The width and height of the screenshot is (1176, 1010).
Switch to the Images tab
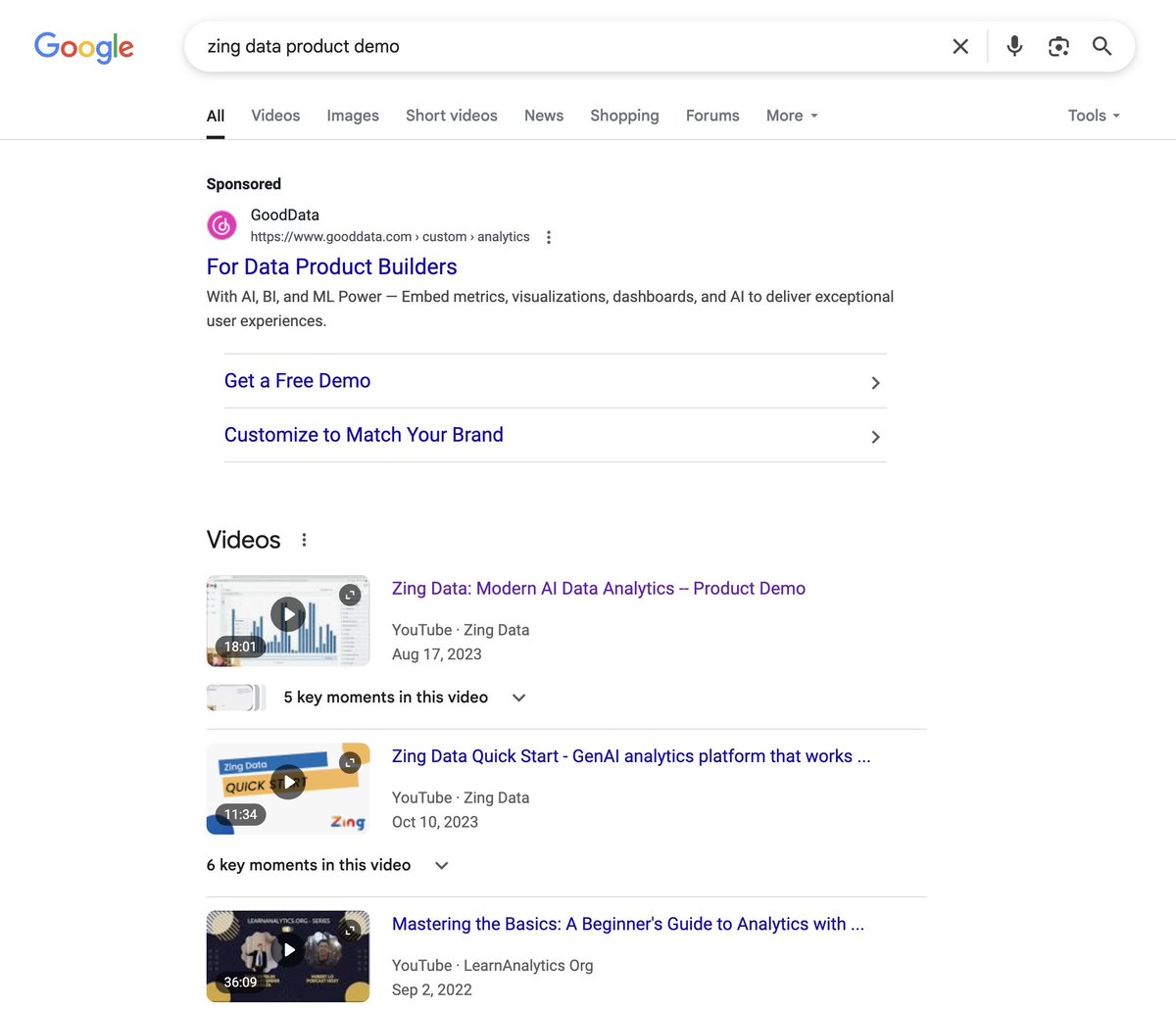tap(353, 116)
